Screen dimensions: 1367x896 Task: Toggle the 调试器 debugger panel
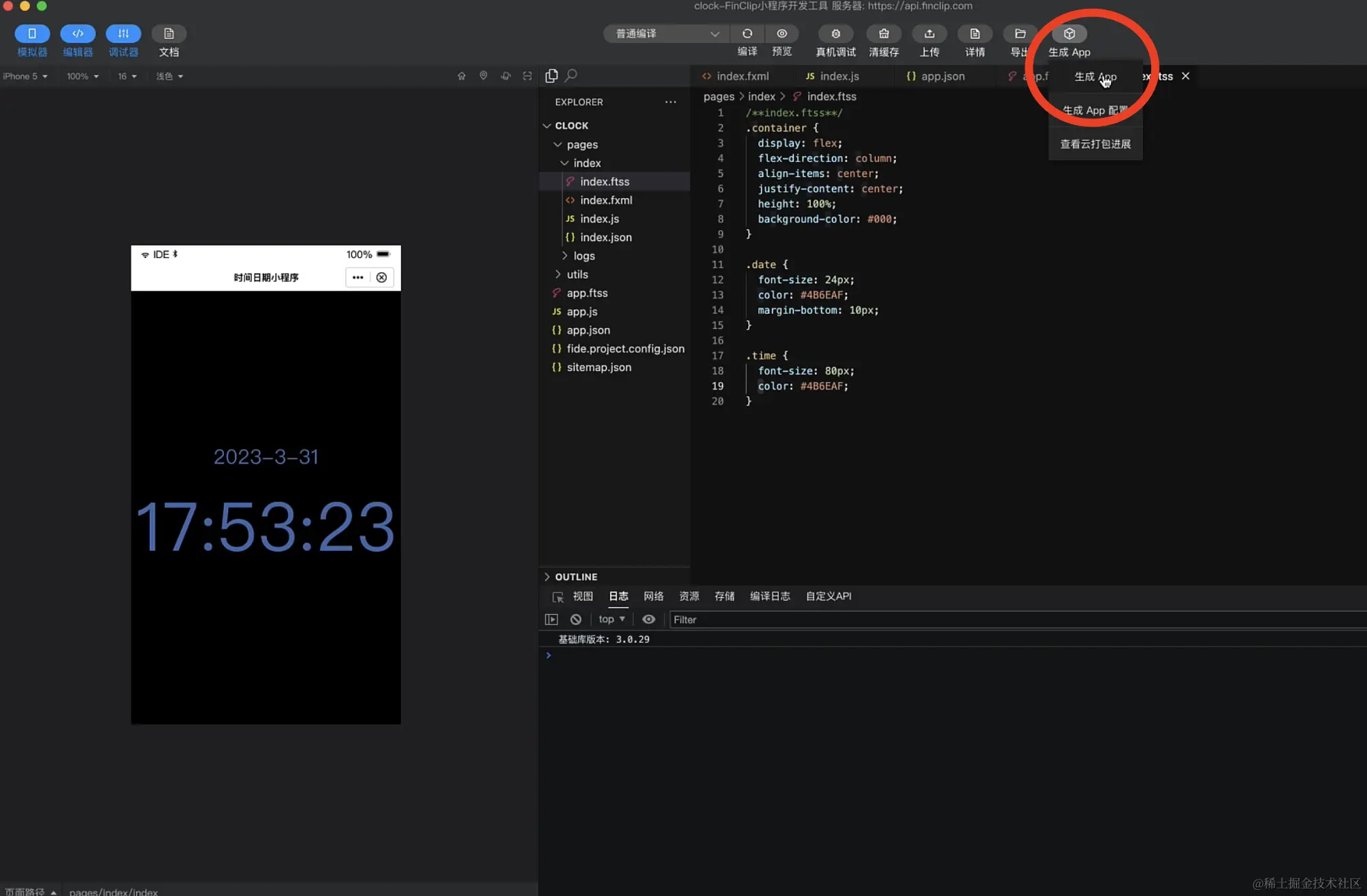pos(123,34)
